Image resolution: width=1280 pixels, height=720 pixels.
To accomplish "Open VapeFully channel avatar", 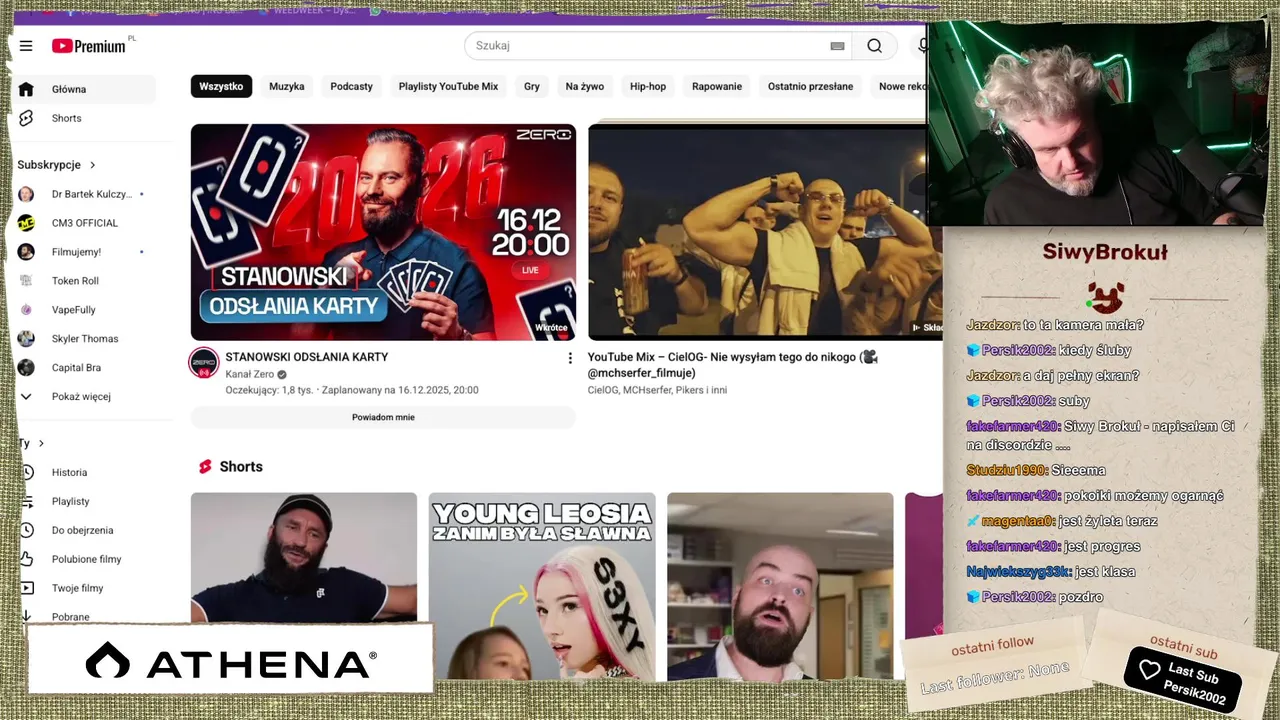I will [x=26, y=310].
